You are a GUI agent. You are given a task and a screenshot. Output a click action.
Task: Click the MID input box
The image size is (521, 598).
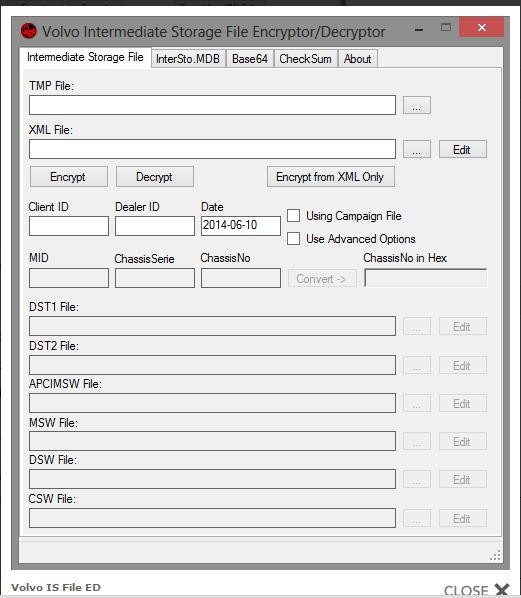click(x=69, y=278)
